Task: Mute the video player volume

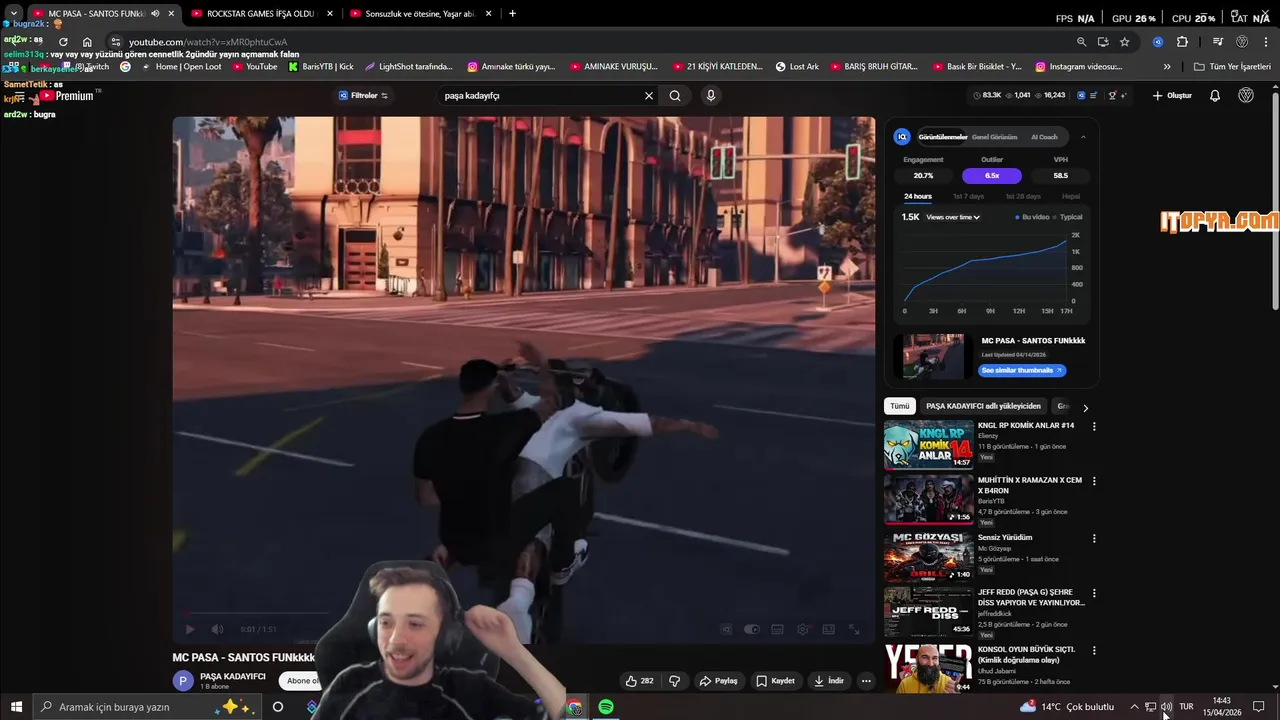Action: coord(217,629)
